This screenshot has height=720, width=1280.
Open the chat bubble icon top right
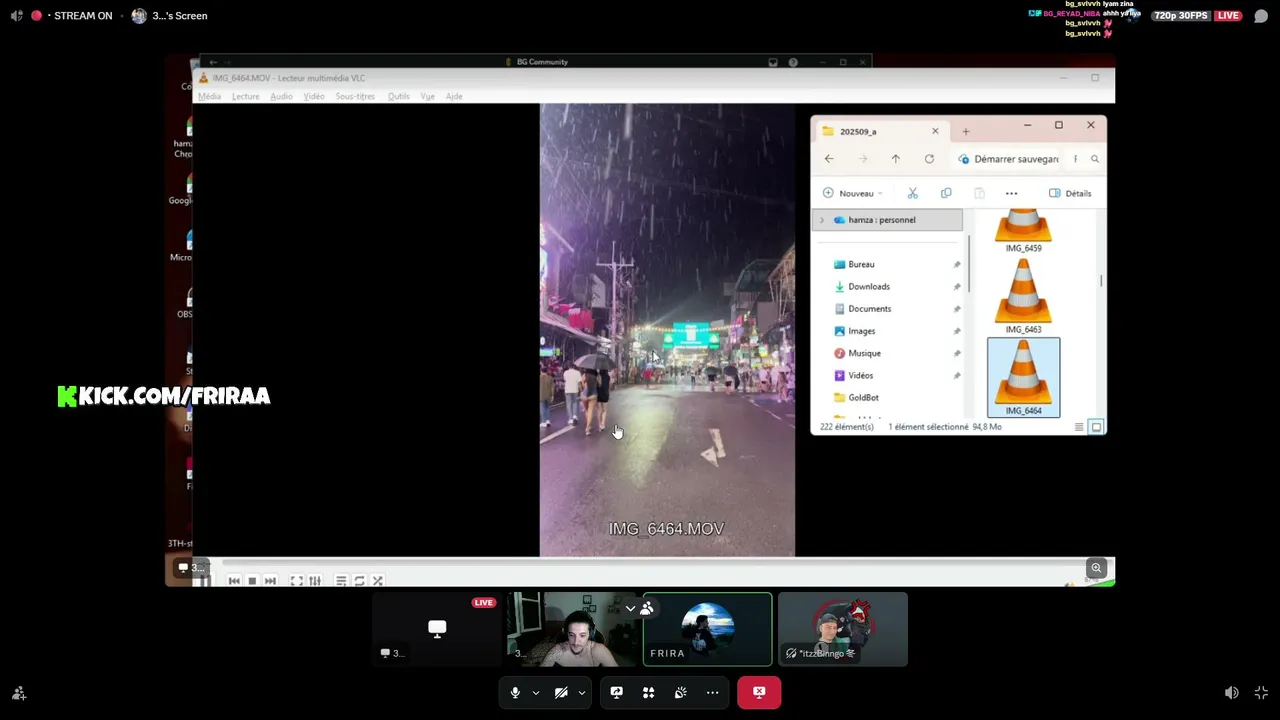(1261, 16)
